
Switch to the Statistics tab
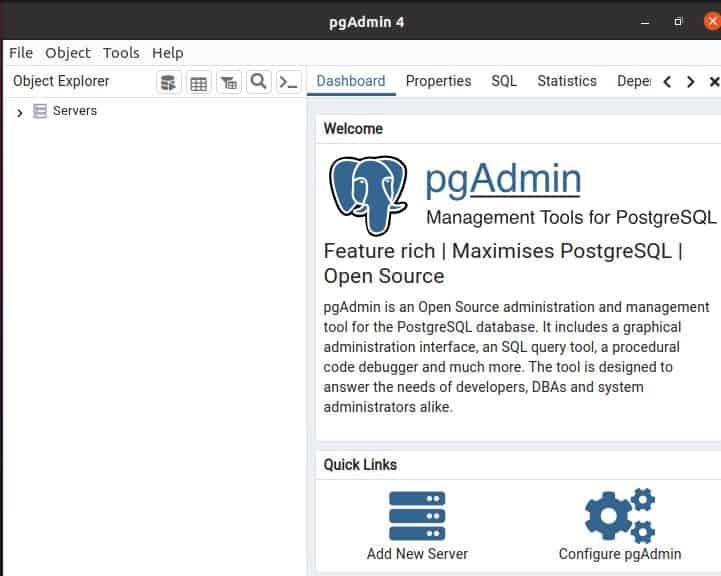click(x=567, y=81)
